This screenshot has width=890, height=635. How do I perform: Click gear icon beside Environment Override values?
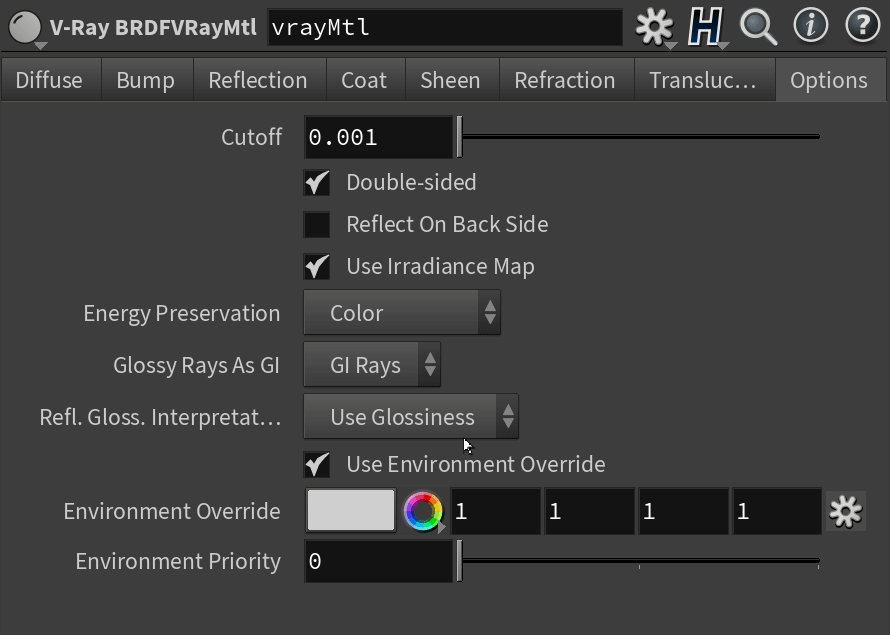click(845, 511)
